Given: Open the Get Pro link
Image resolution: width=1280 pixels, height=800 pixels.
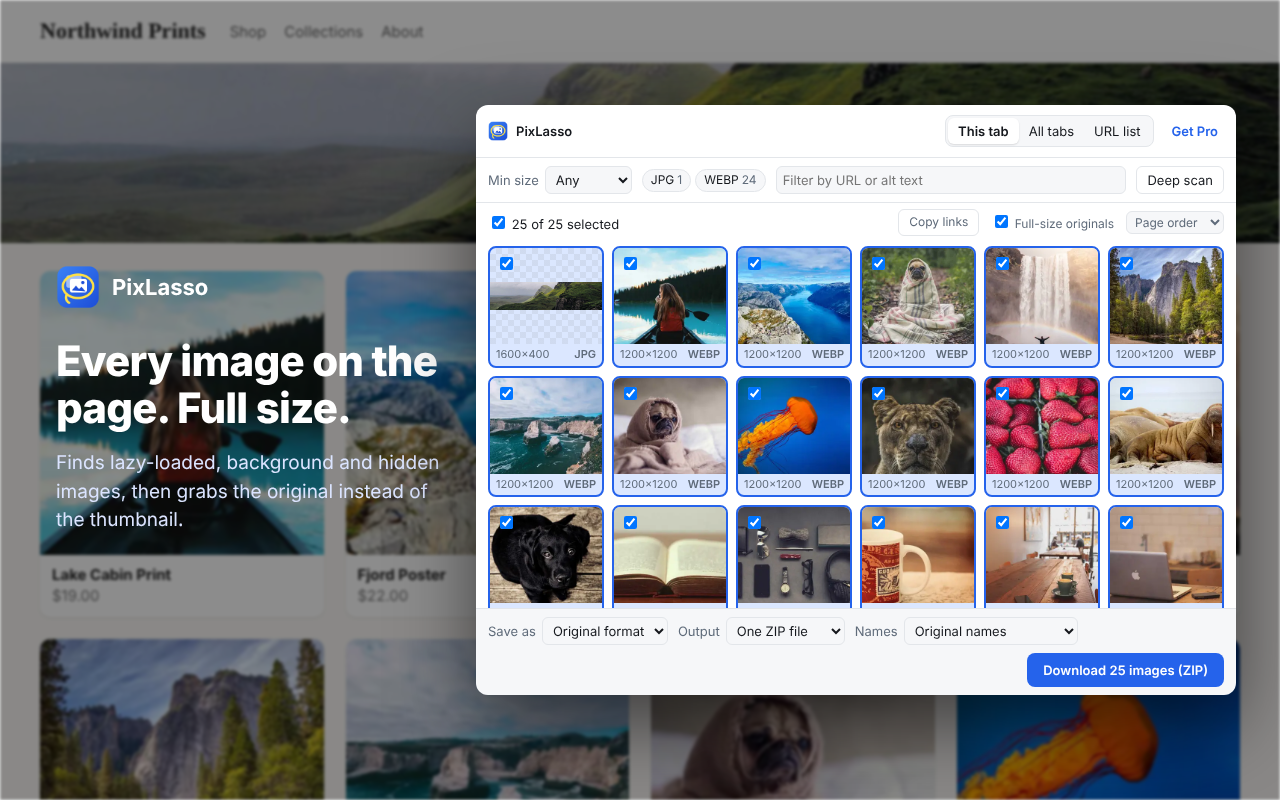Looking at the screenshot, I should (x=1194, y=131).
